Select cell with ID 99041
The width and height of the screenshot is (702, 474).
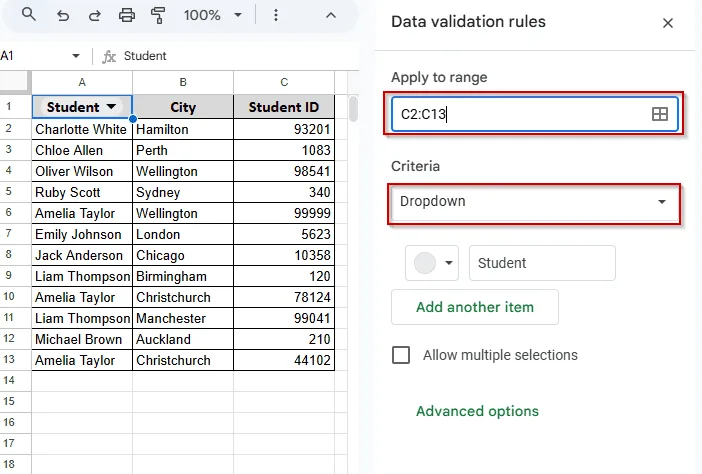coord(284,318)
